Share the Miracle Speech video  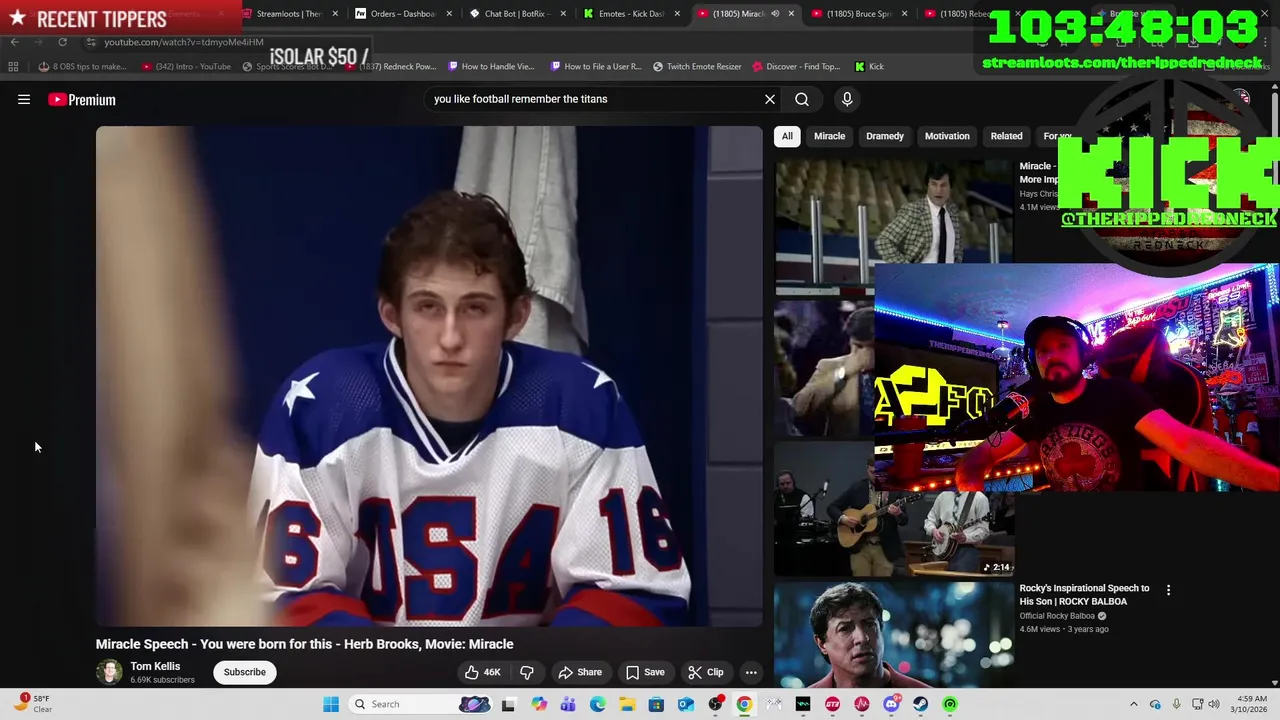[x=580, y=672]
